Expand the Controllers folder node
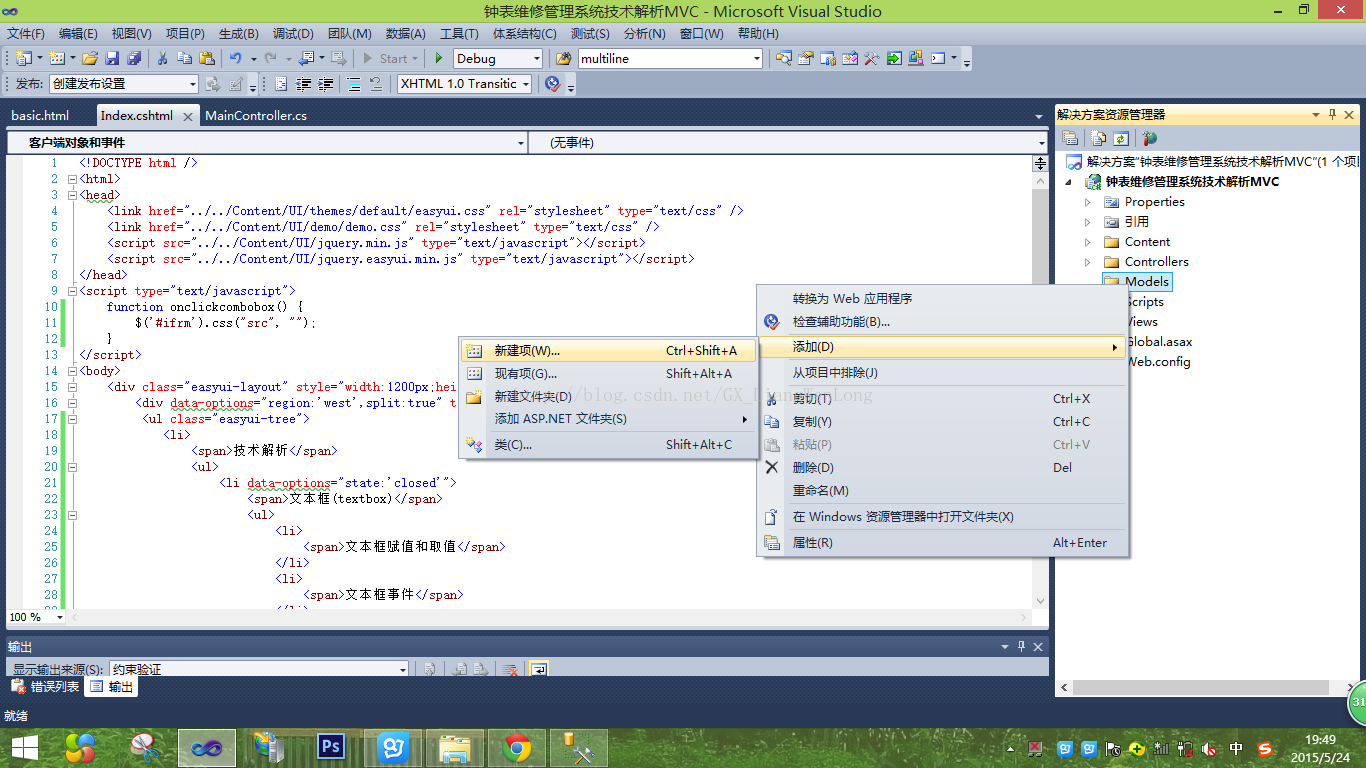Image resolution: width=1366 pixels, height=768 pixels. point(1088,262)
